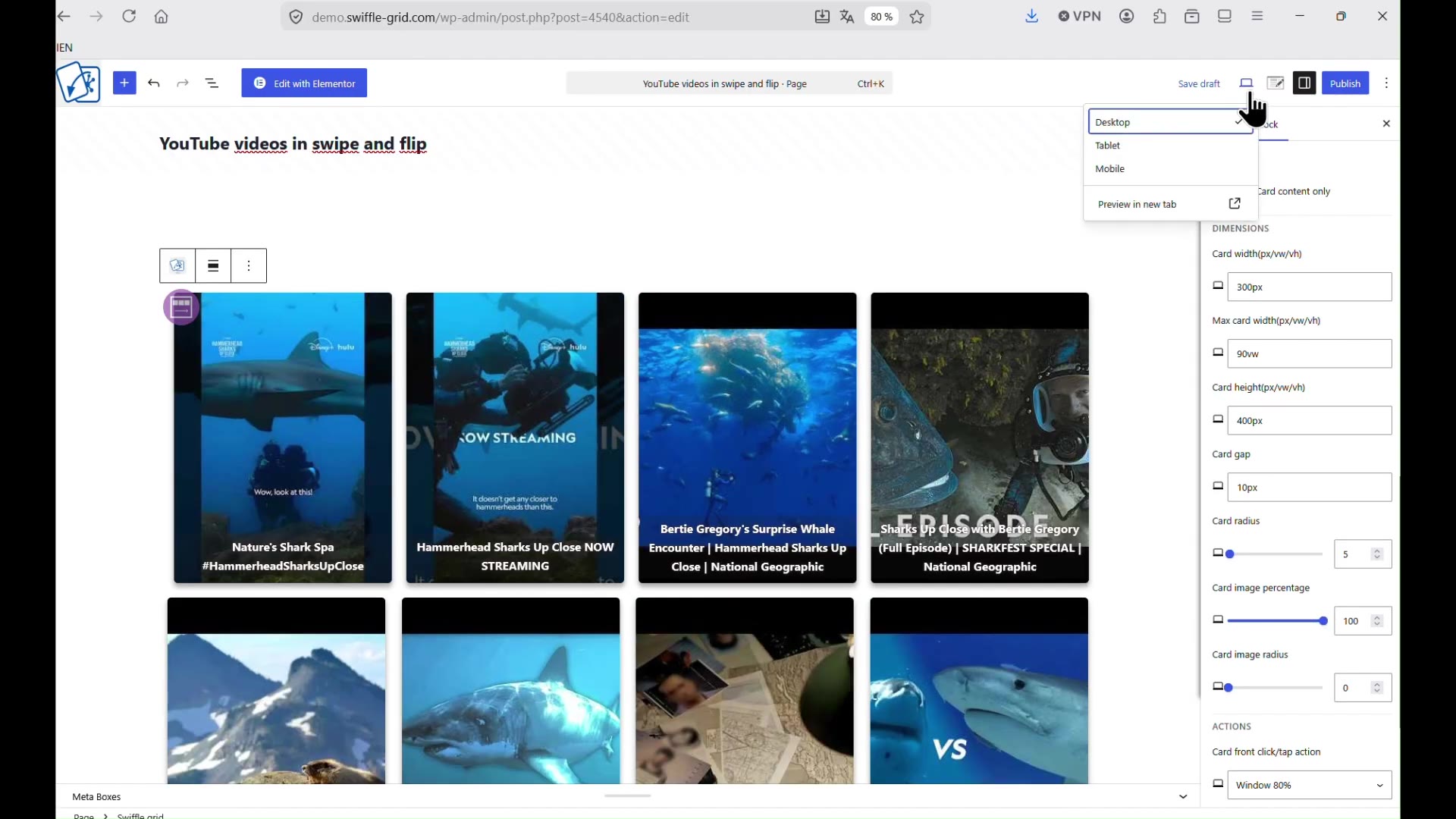Bookmark this page with the star icon
The height and width of the screenshot is (819, 1456).
coord(918,17)
